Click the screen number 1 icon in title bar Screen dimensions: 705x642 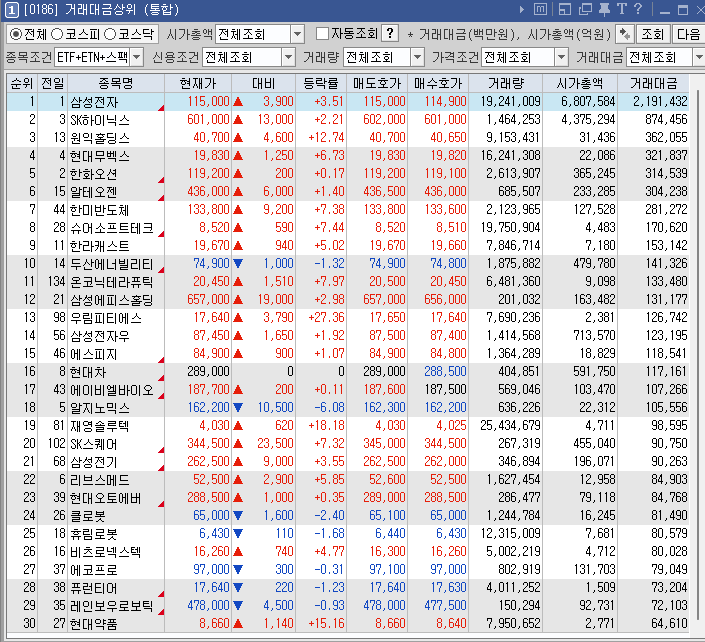pos(11,10)
